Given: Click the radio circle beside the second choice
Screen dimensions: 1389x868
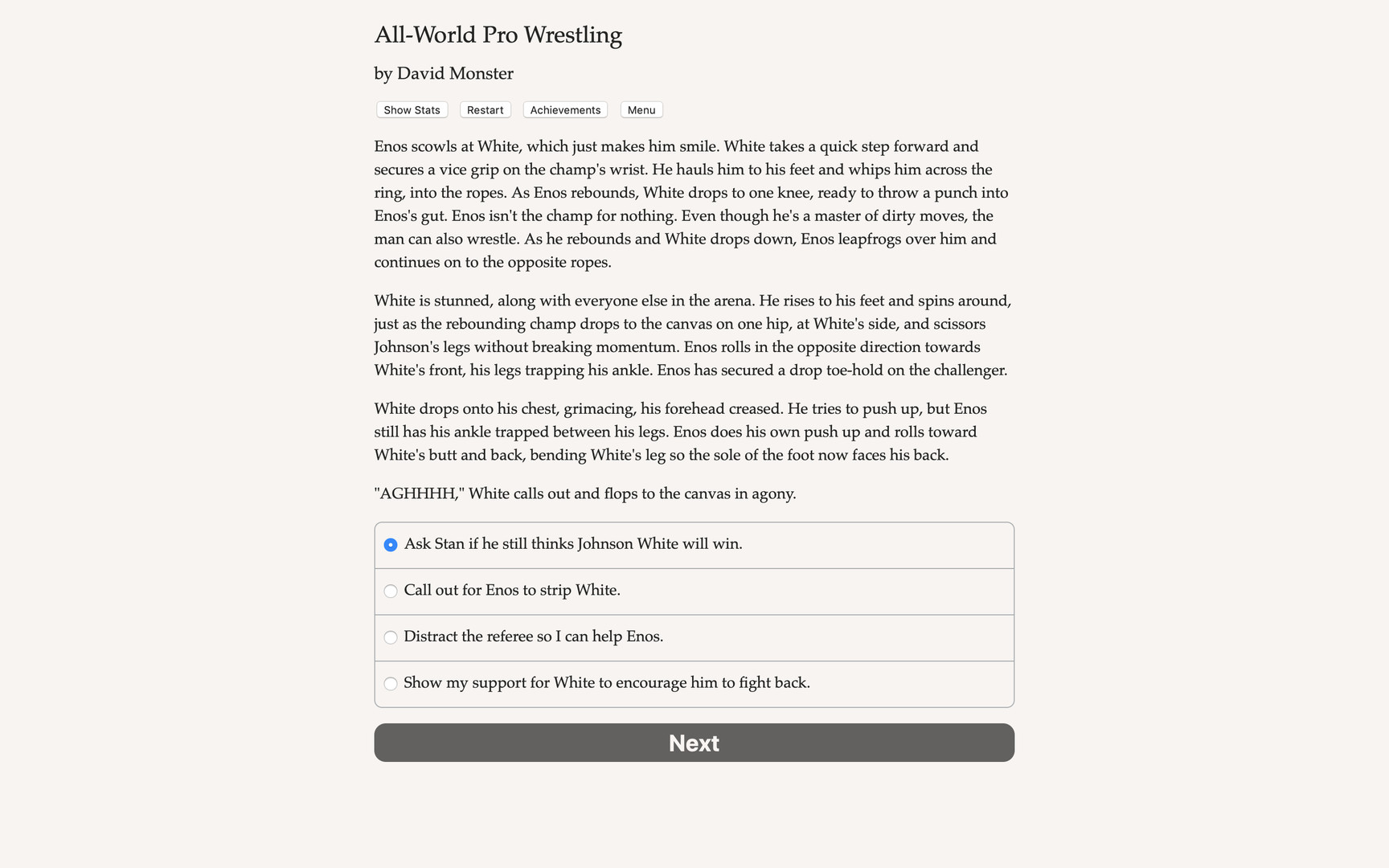Looking at the screenshot, I should [391, 591].
